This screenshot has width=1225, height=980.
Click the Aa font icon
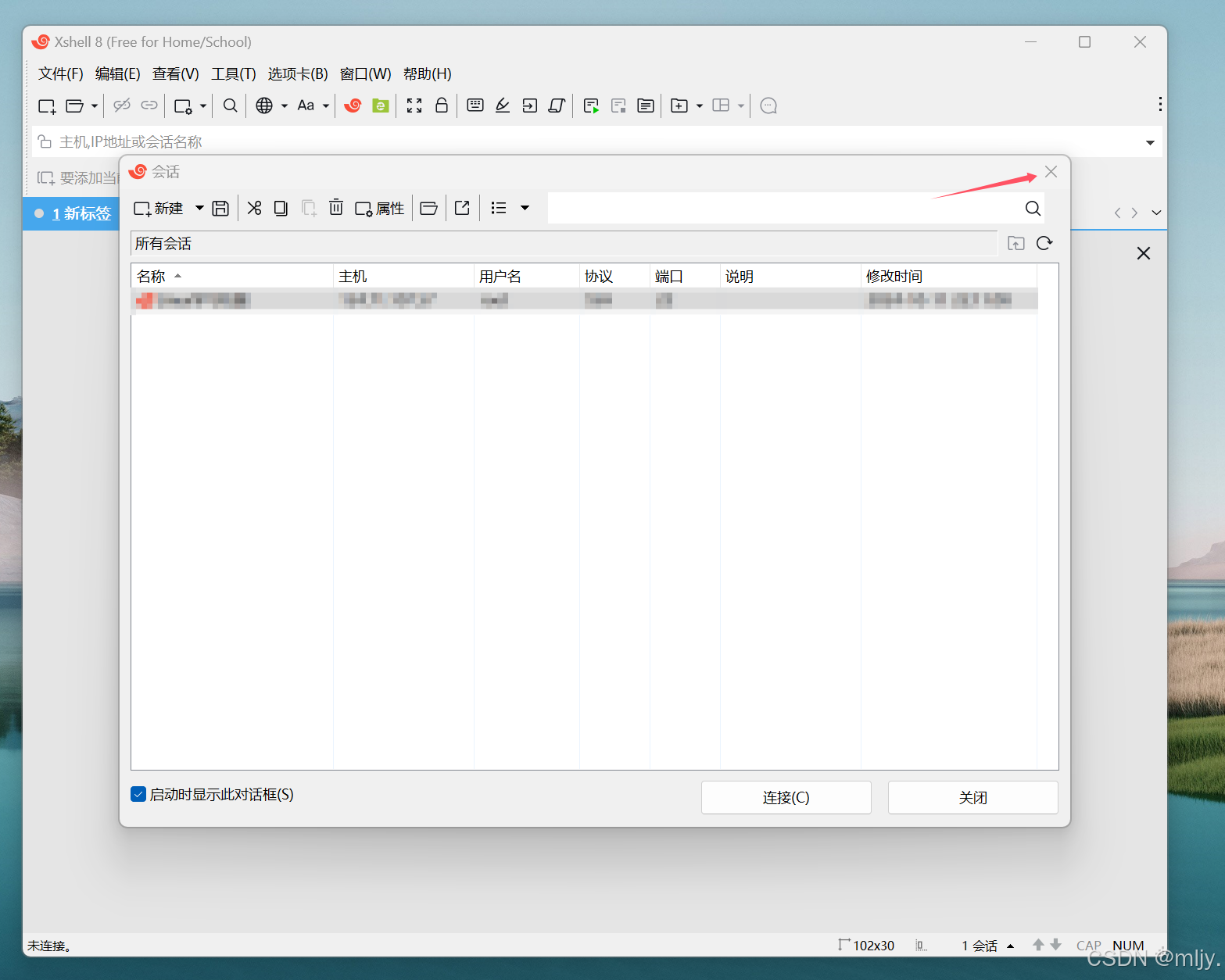point(306,106)
